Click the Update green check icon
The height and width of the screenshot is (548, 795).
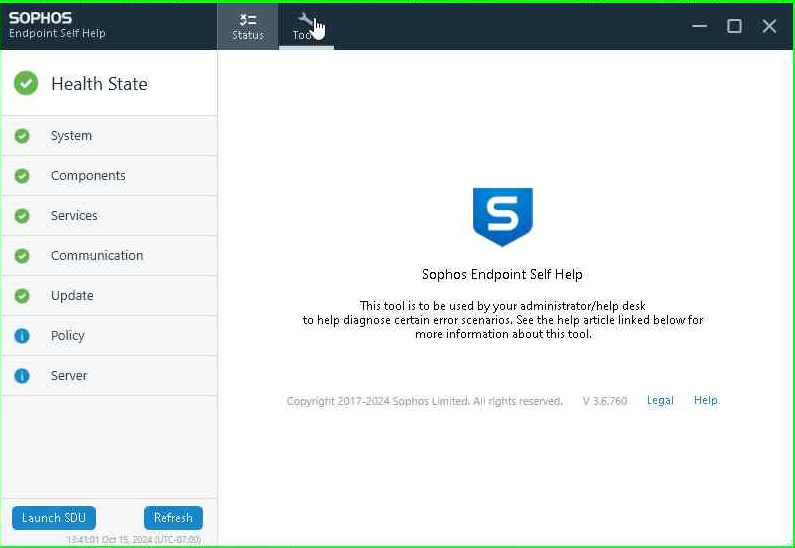point(22,296)
